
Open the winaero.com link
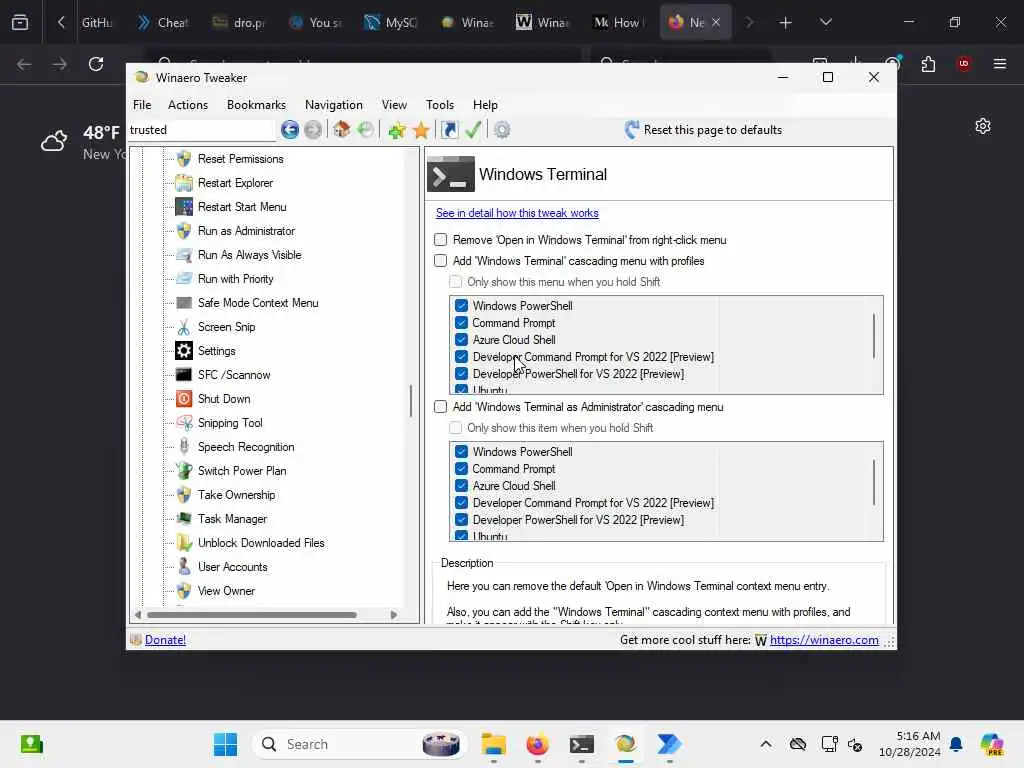[x=824, y=640]
